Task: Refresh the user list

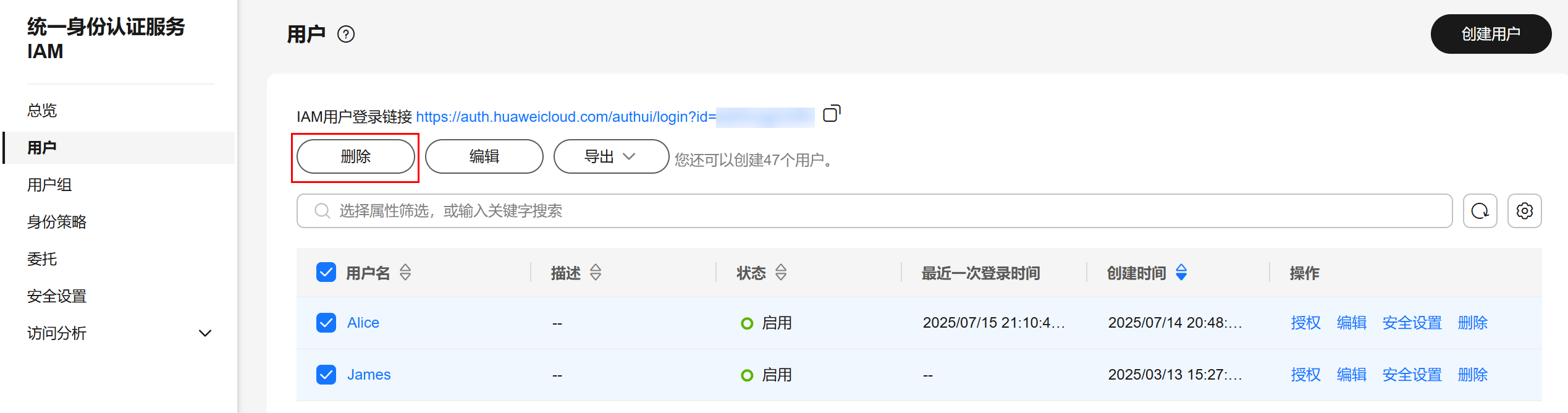Action: pyautogui.click(x=1480, y=211)
